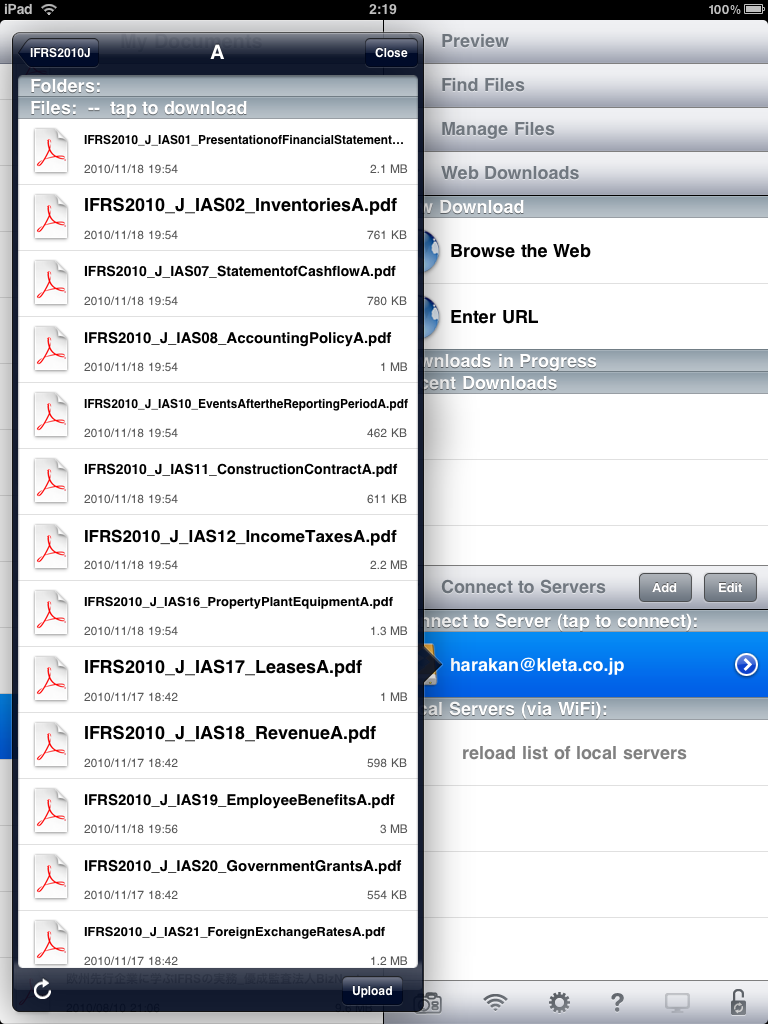This screenshot has width=768, height=1024.
Task: Open the Manage Files section
Action: click(x=596, y=129)
